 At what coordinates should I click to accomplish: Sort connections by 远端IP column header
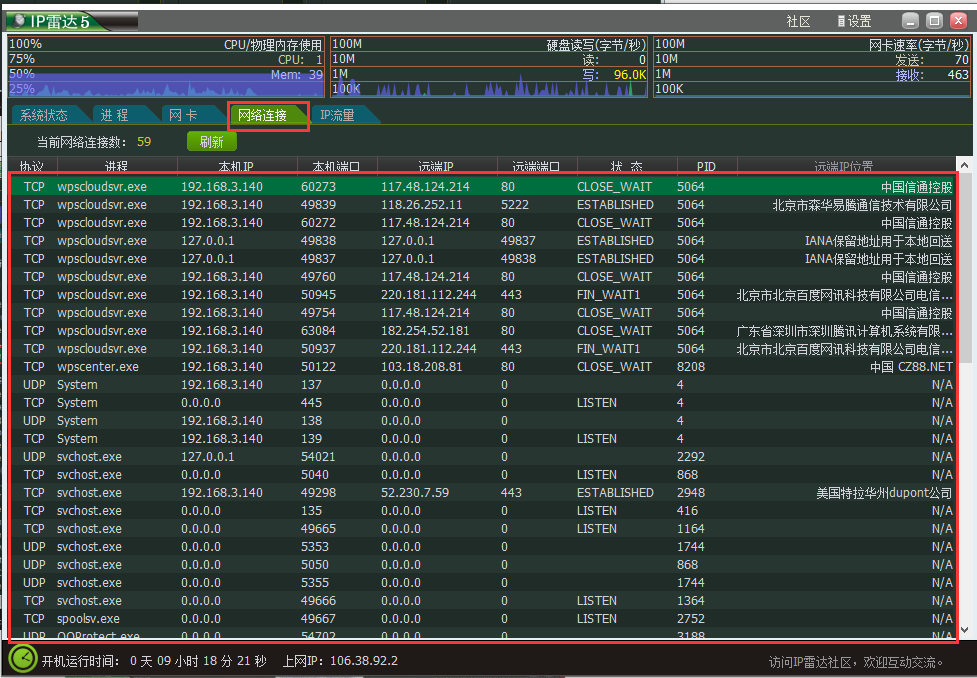pos(435,166)
